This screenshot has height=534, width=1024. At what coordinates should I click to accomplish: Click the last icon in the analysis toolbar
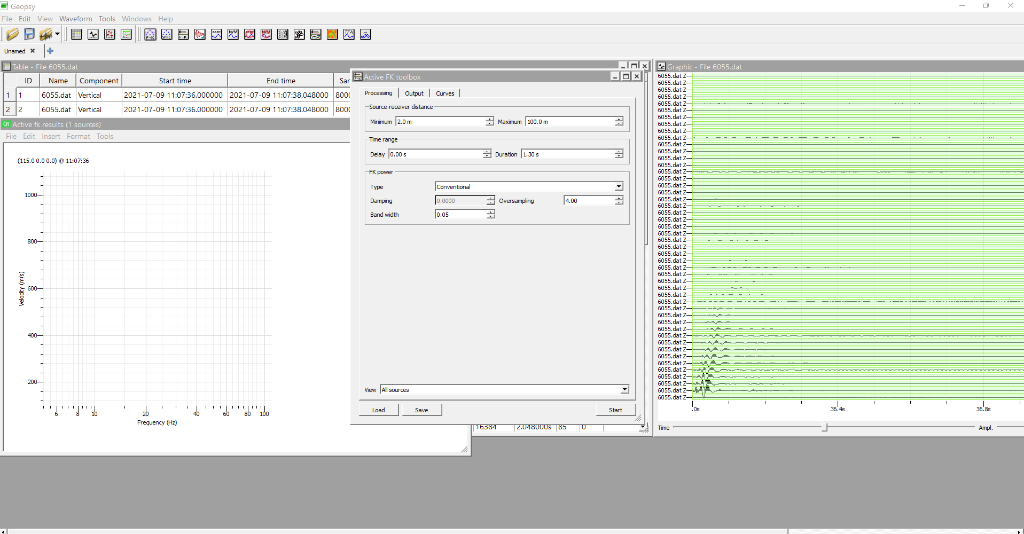point(365,34)
